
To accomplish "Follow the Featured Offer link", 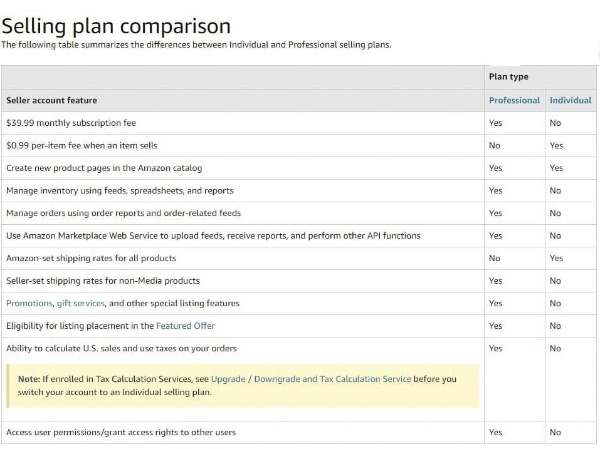I will 186,326.
